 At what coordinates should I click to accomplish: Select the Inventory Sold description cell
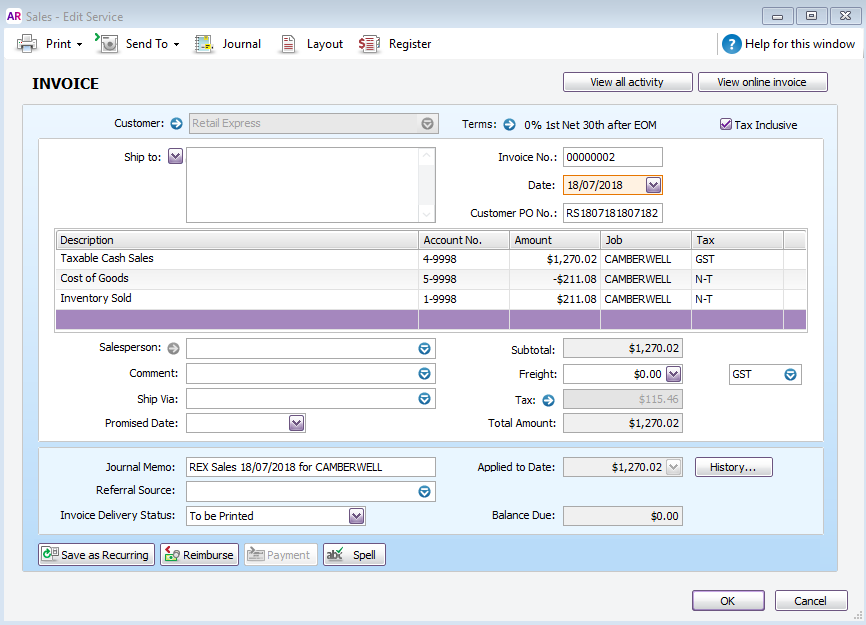(237, 299)
